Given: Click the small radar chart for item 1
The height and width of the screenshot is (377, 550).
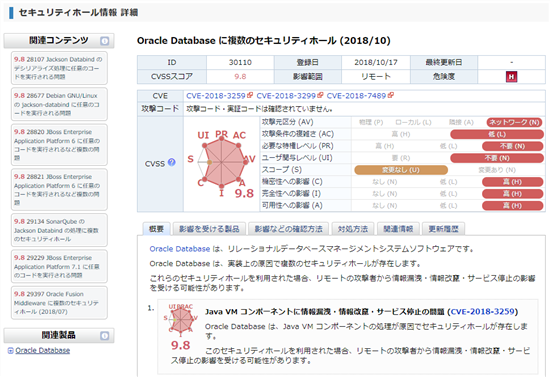Looking at the screenshot, I should pos(181,319).
